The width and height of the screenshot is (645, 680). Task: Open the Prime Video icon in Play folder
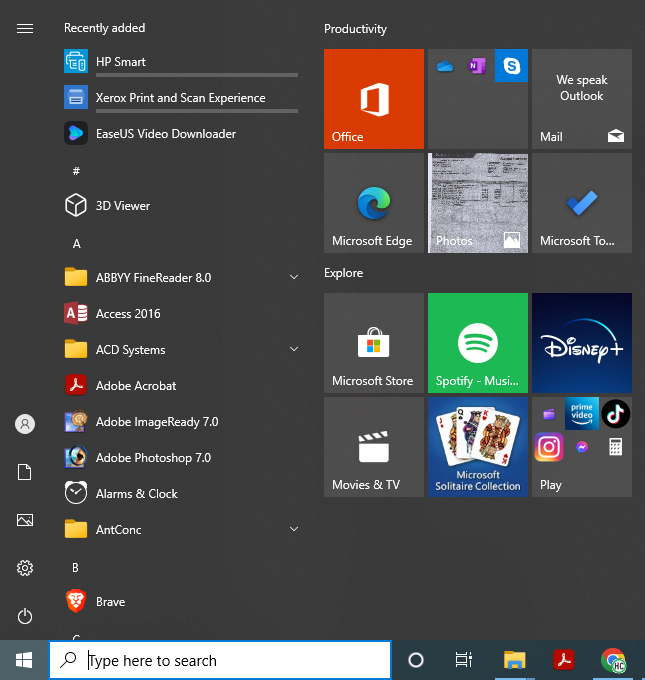tap(582, 414)
